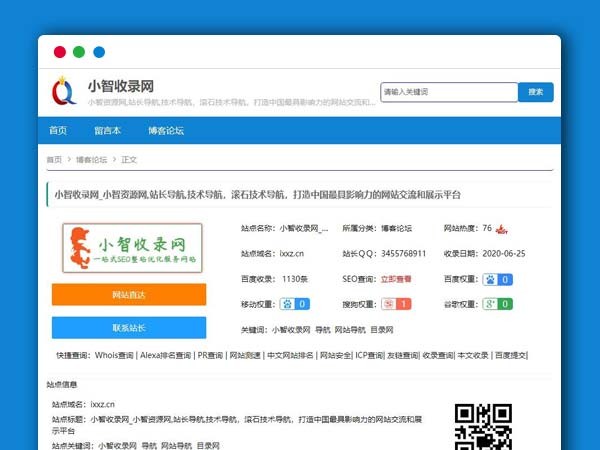Click the 小智收录网 Q logo icon
Viewport: 600px width, 450px height.
click(63, 91)
